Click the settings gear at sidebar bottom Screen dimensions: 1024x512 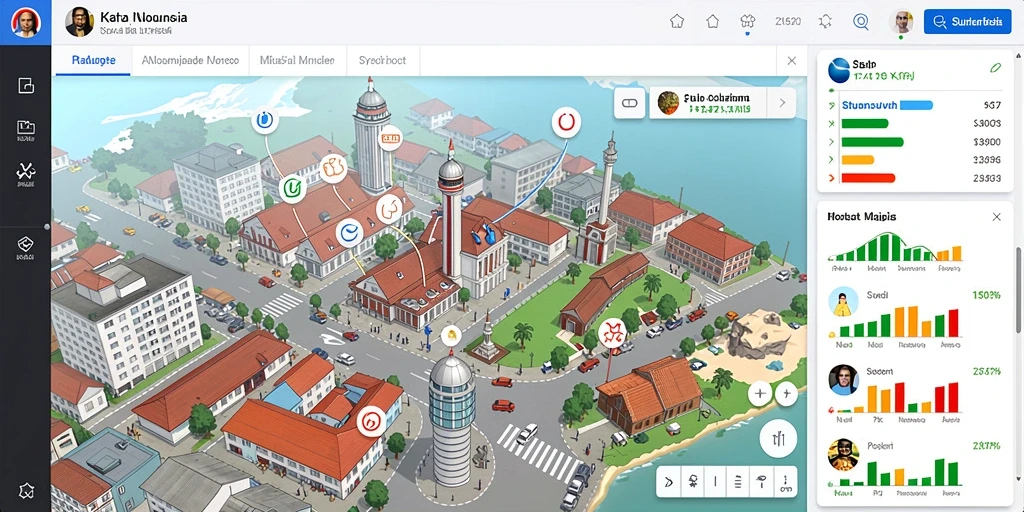[x=25, y=490]
